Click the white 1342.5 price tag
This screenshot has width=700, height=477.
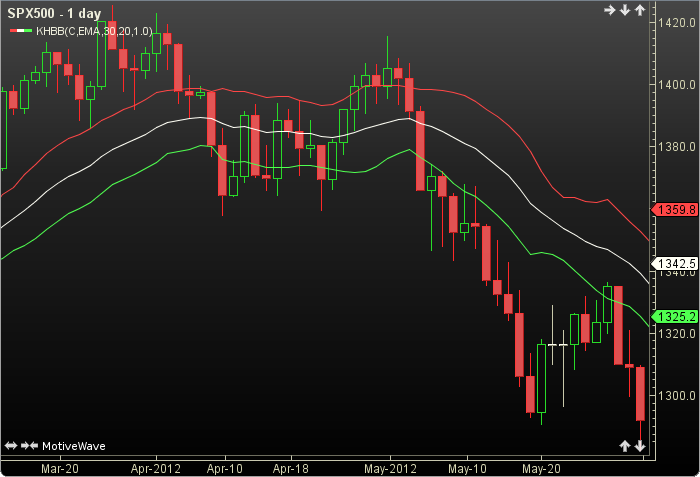coord(675,264)
